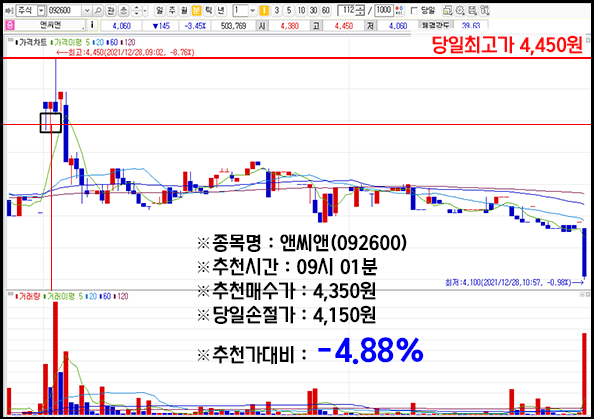Screen dimensions: 594x419
Task: Select the 30-minute interval button
Action: click(313, 11)
